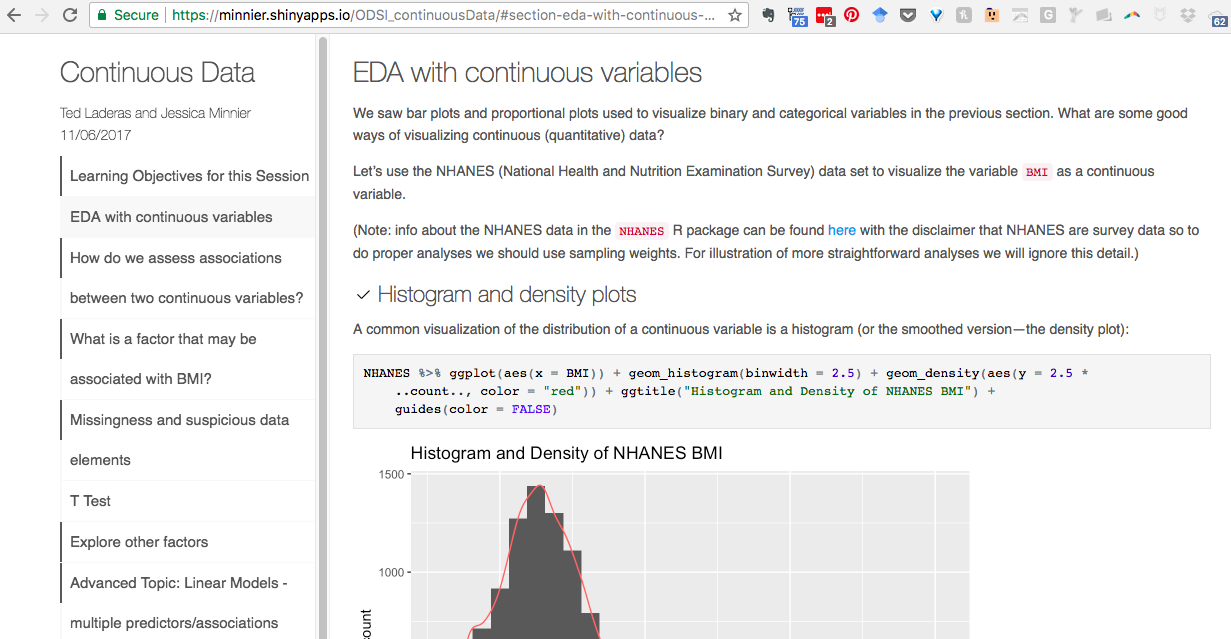Screen dimensions: 1231x639
Task: Click the Dropbox extension icon
Action: [1187, 15]
